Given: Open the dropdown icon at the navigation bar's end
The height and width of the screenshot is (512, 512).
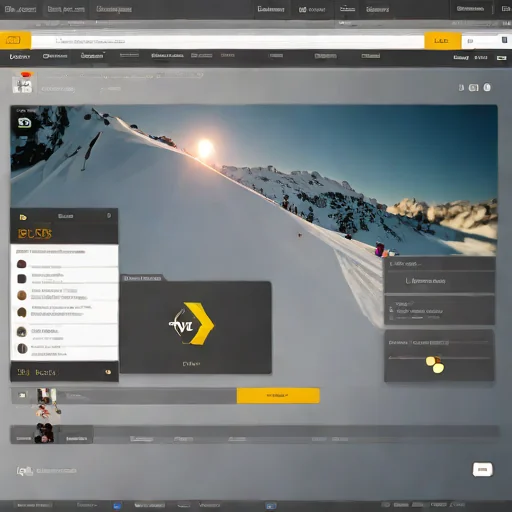Looking at the screenshot, I should [x=501, y=58].
